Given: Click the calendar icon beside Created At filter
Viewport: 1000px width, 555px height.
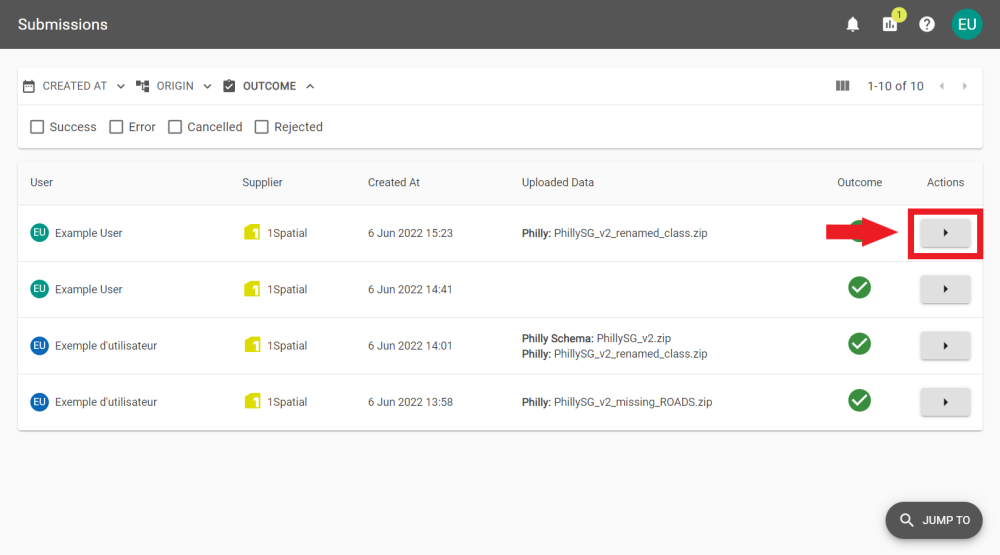Looking at the screenshot, I should pyautogui.click(x=29, y=86).
